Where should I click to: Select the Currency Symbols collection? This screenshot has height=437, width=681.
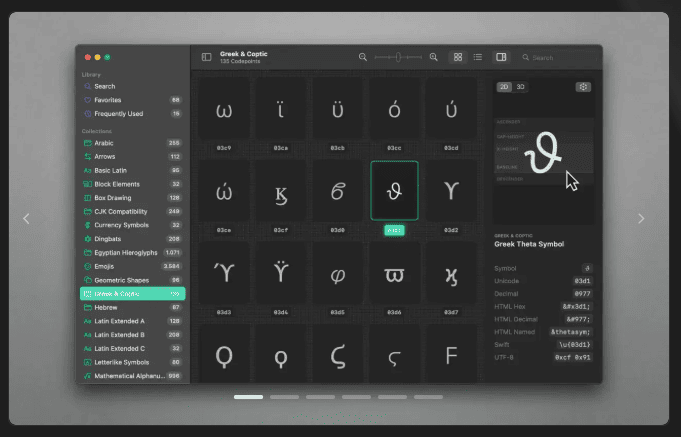point(132,225)
